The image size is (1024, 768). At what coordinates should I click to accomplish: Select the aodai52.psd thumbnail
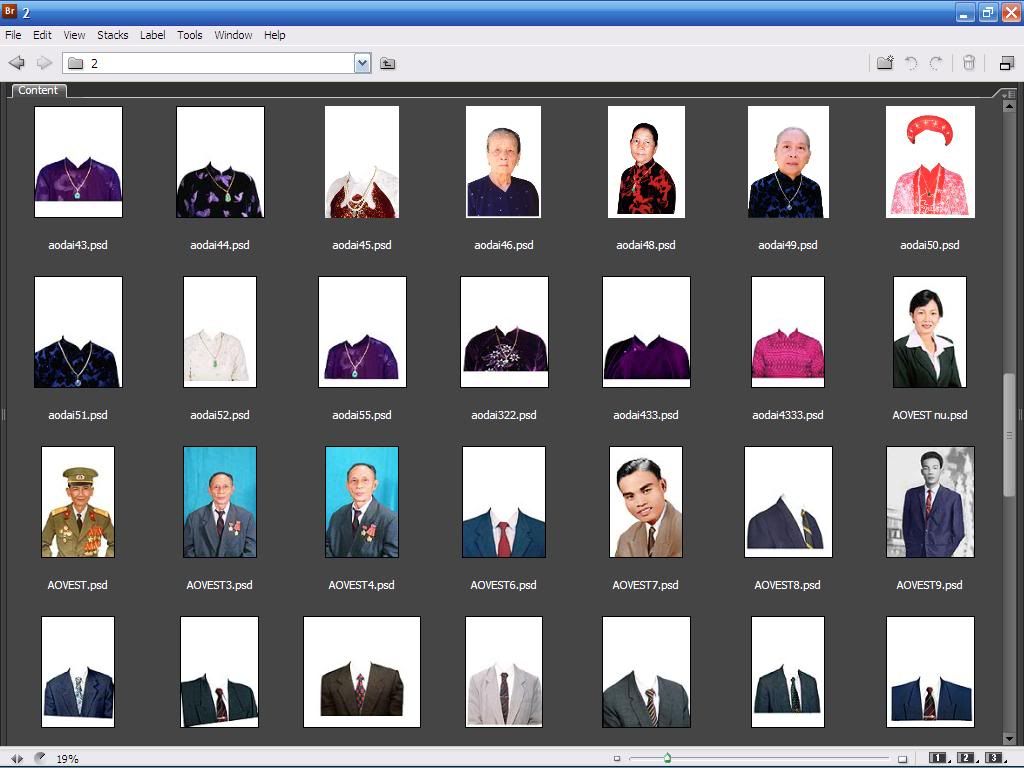pos(220,332)
